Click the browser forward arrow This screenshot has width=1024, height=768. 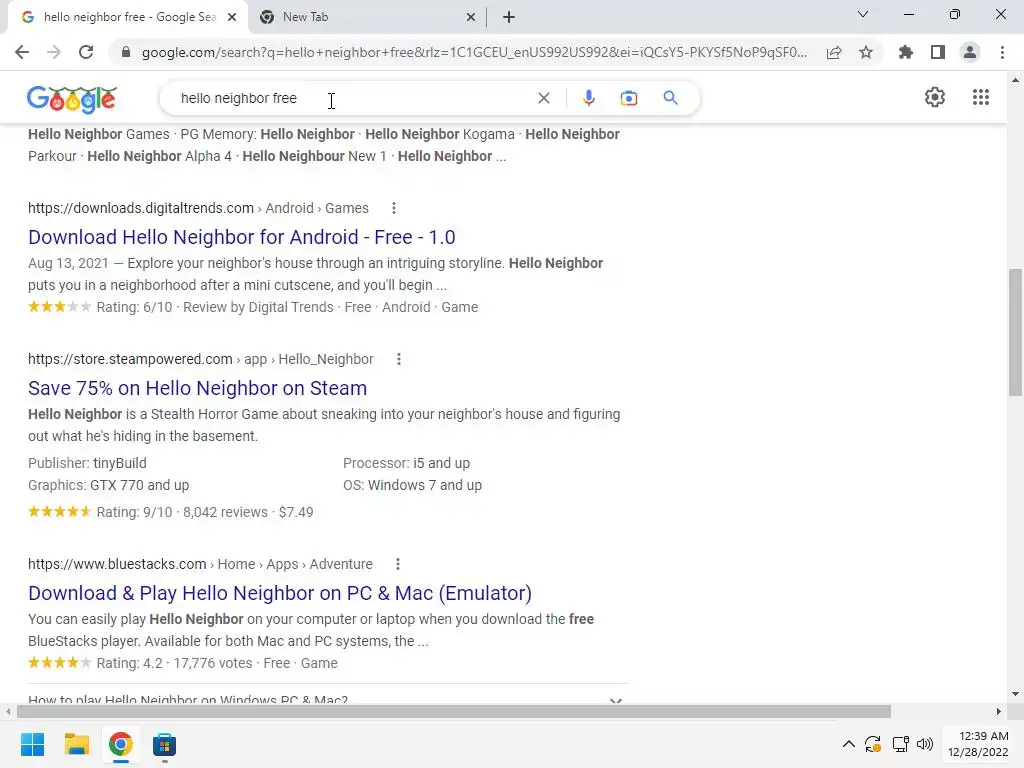tap(54, 52)
